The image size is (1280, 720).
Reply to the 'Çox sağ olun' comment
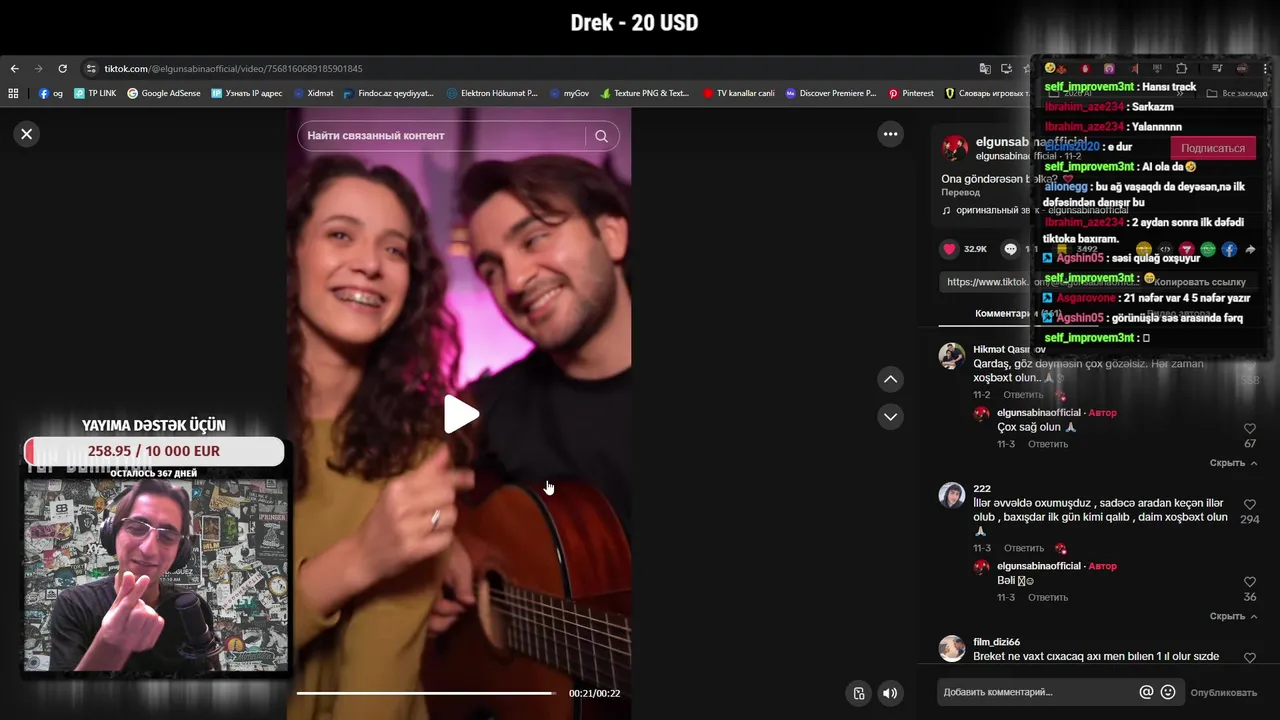[x=1048, y=444]
